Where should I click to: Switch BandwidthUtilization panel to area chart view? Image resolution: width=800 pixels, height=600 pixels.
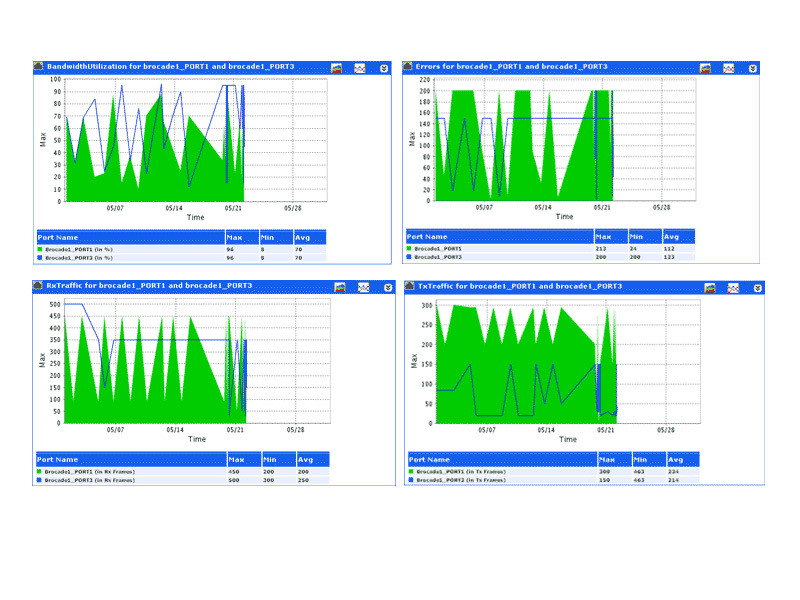pos(336,68)
